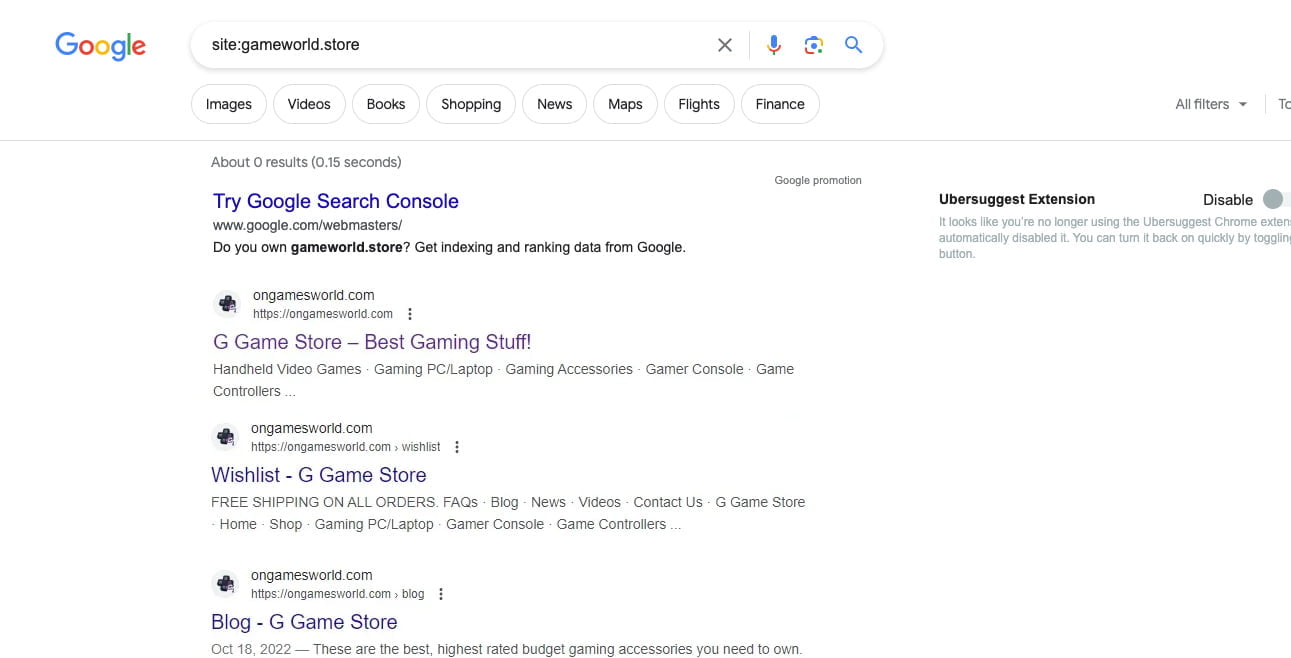
Task: Switch to the Videos tab
Action: click(x=309, y=104)
